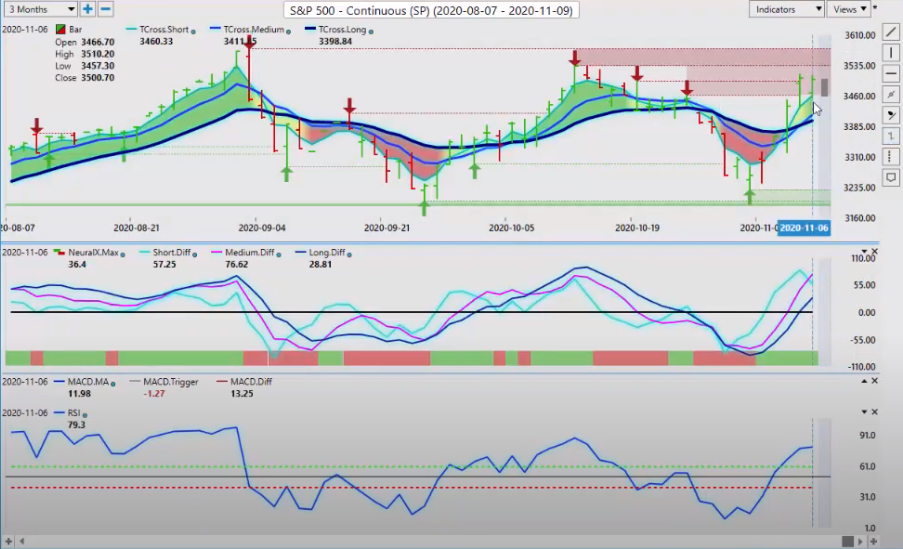
Task: Toggle the NeuralX.Max settings dot
Action: click(x=123, y=254)
